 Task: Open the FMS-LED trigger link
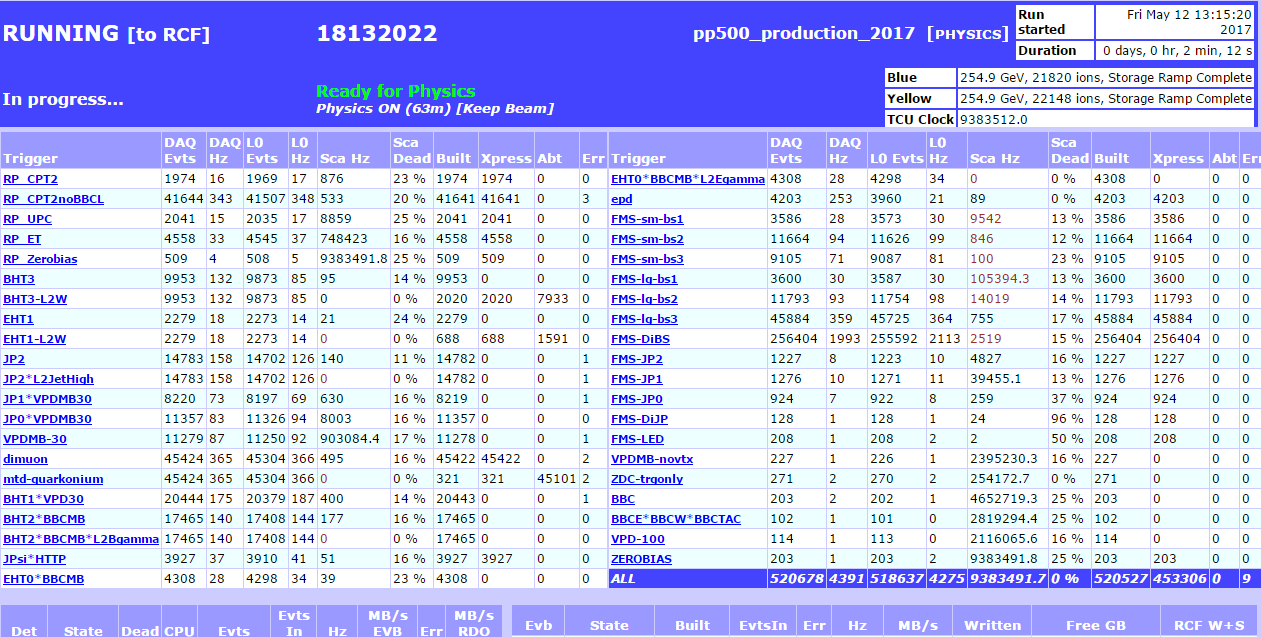637,439
